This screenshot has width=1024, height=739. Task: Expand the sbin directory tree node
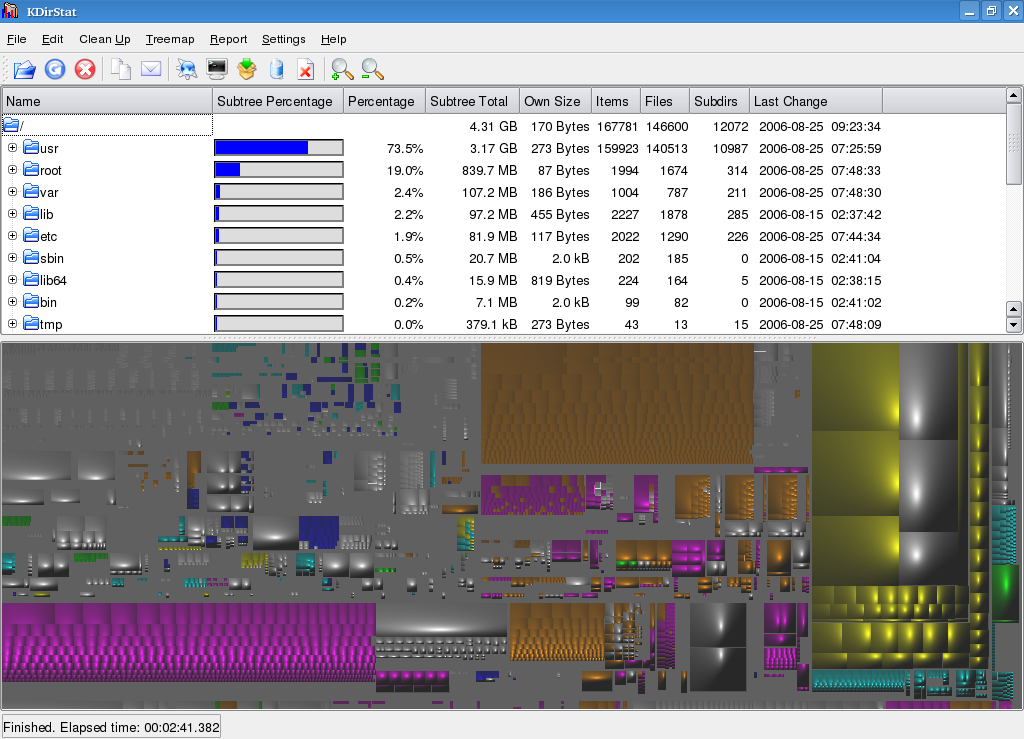tap(12, 258)
